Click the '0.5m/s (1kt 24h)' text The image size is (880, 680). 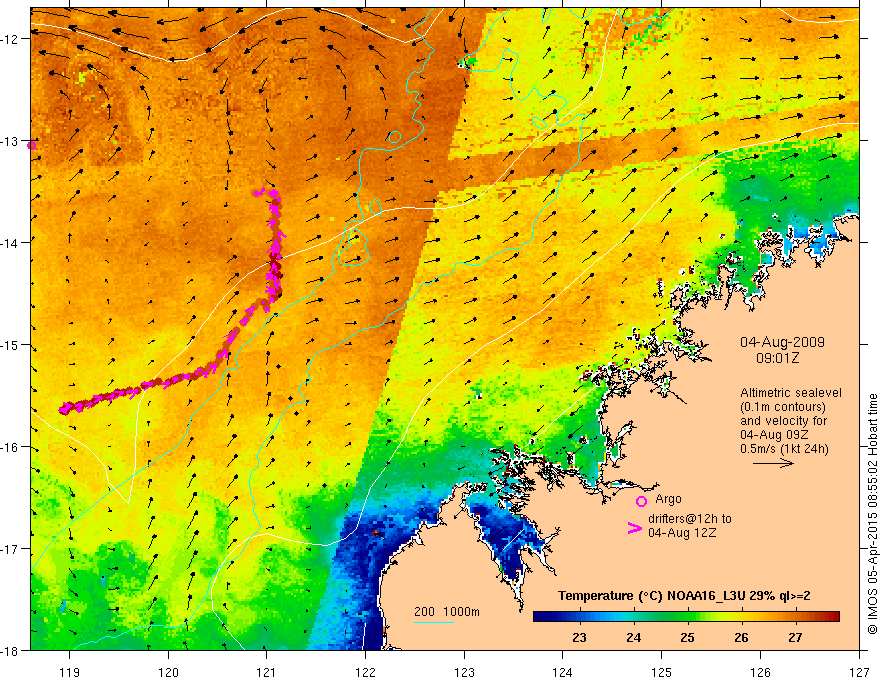(784, 449)
